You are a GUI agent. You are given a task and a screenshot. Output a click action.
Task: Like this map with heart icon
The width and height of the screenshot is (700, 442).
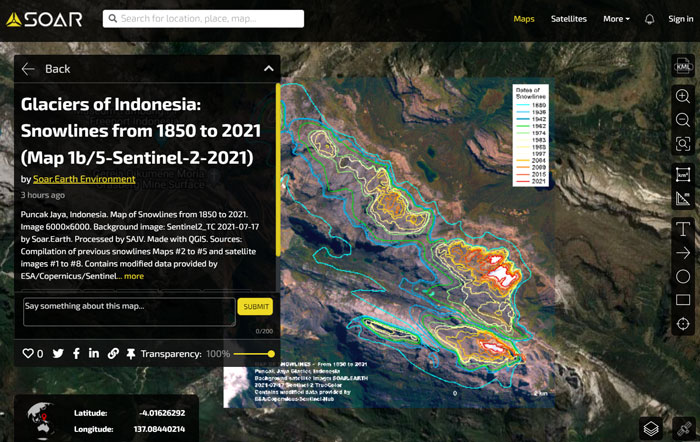click(x=28, y=354)
